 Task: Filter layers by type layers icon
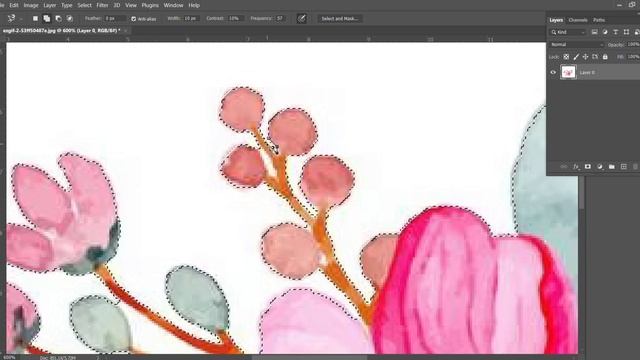(616, 32)
